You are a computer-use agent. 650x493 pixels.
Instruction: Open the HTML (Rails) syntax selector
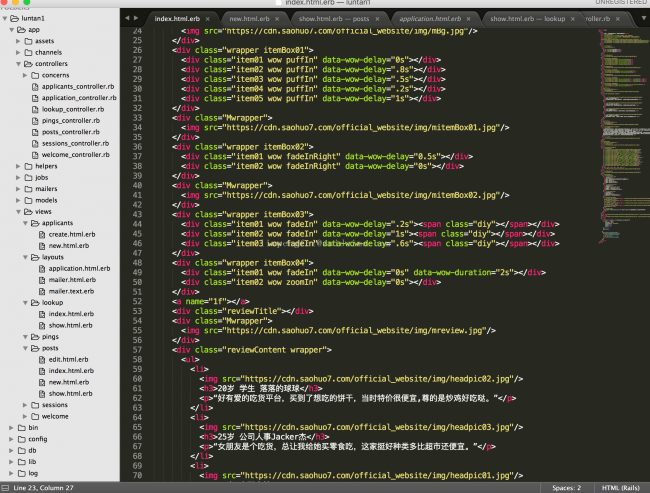(x=620, y=487)
